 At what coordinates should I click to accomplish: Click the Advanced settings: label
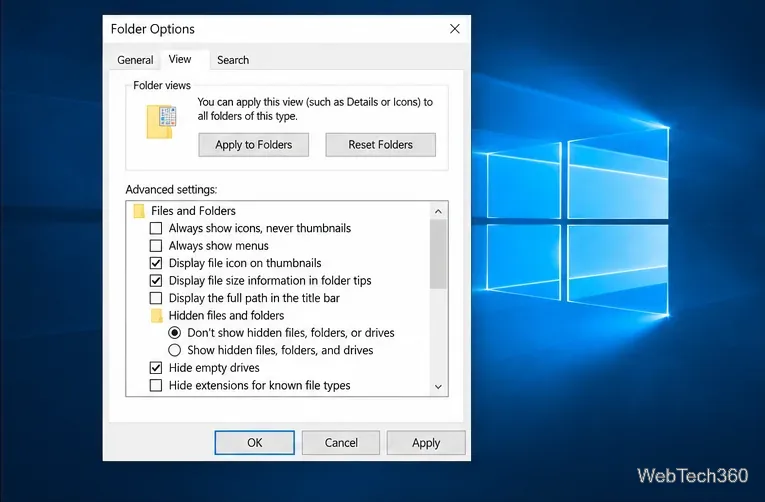(171, 189)
